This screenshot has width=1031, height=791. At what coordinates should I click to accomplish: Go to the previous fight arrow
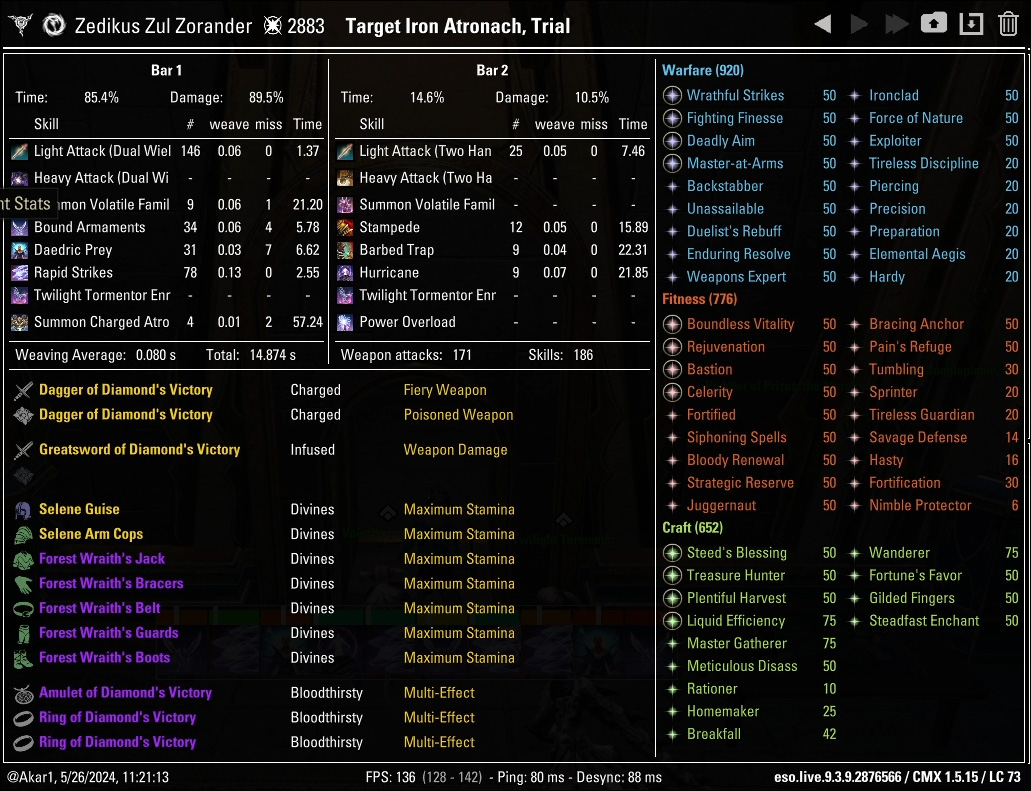tap(823, 24)
